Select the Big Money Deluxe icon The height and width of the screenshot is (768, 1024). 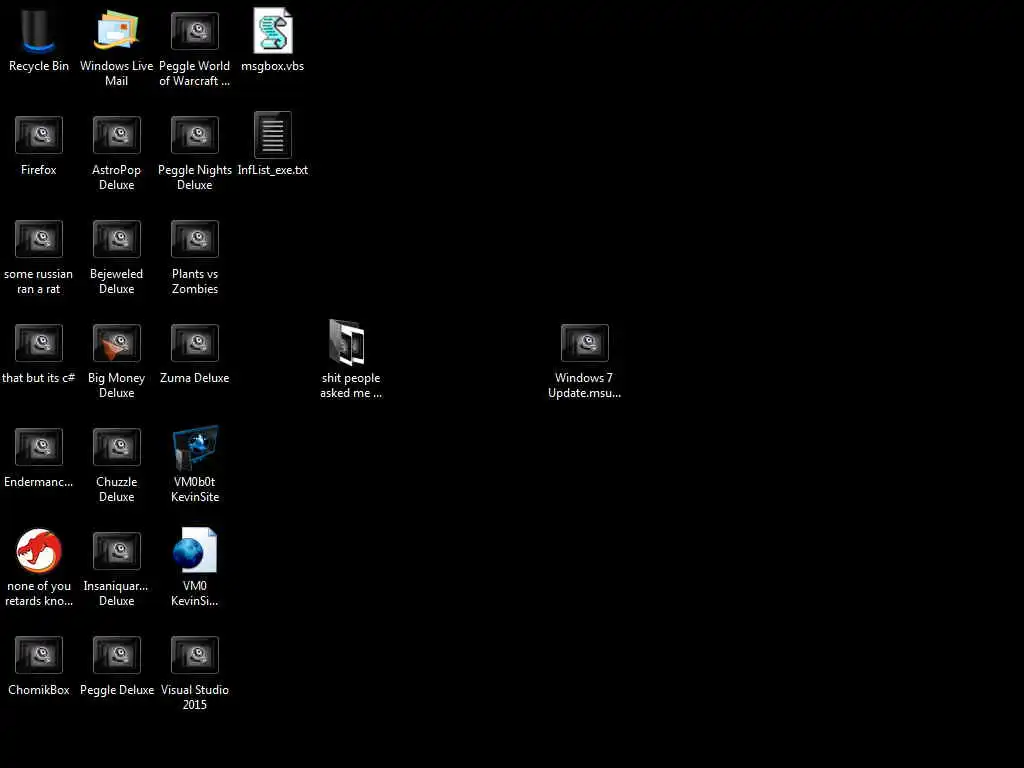pos(116,342)
